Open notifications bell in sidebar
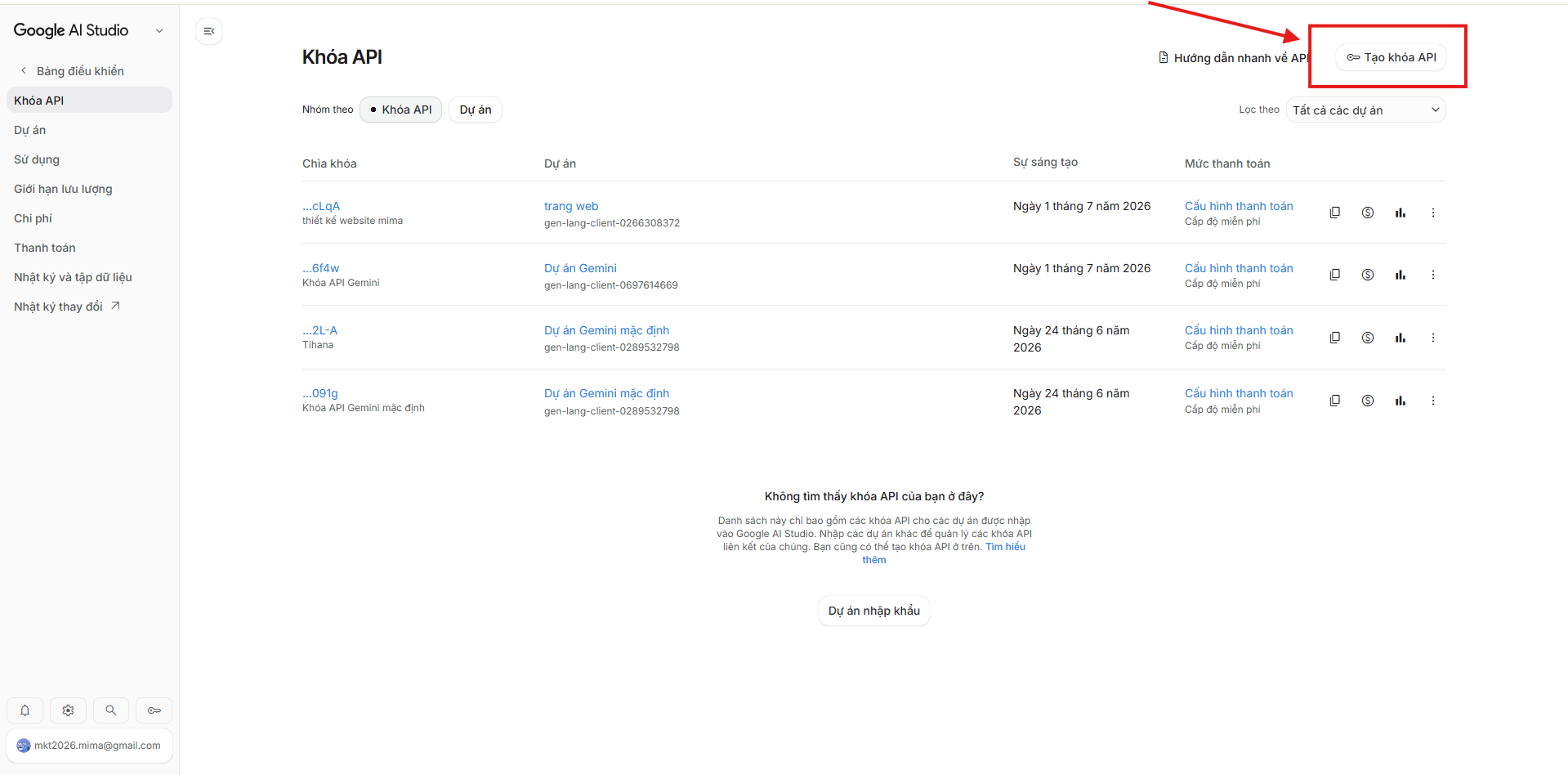Screen dimensions: 1568x775 pos(25,710)
